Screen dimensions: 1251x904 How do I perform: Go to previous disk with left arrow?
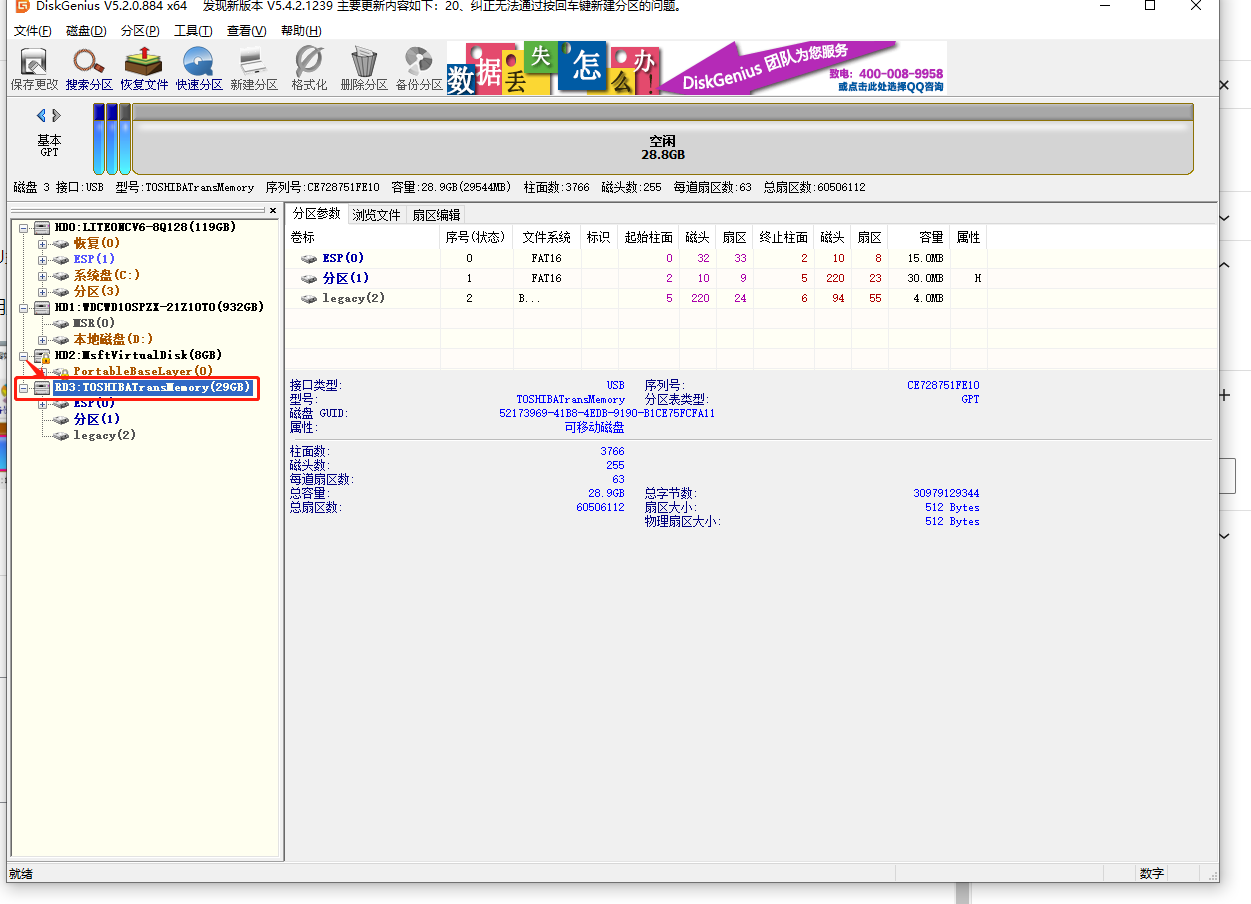(x=41, y=116)
